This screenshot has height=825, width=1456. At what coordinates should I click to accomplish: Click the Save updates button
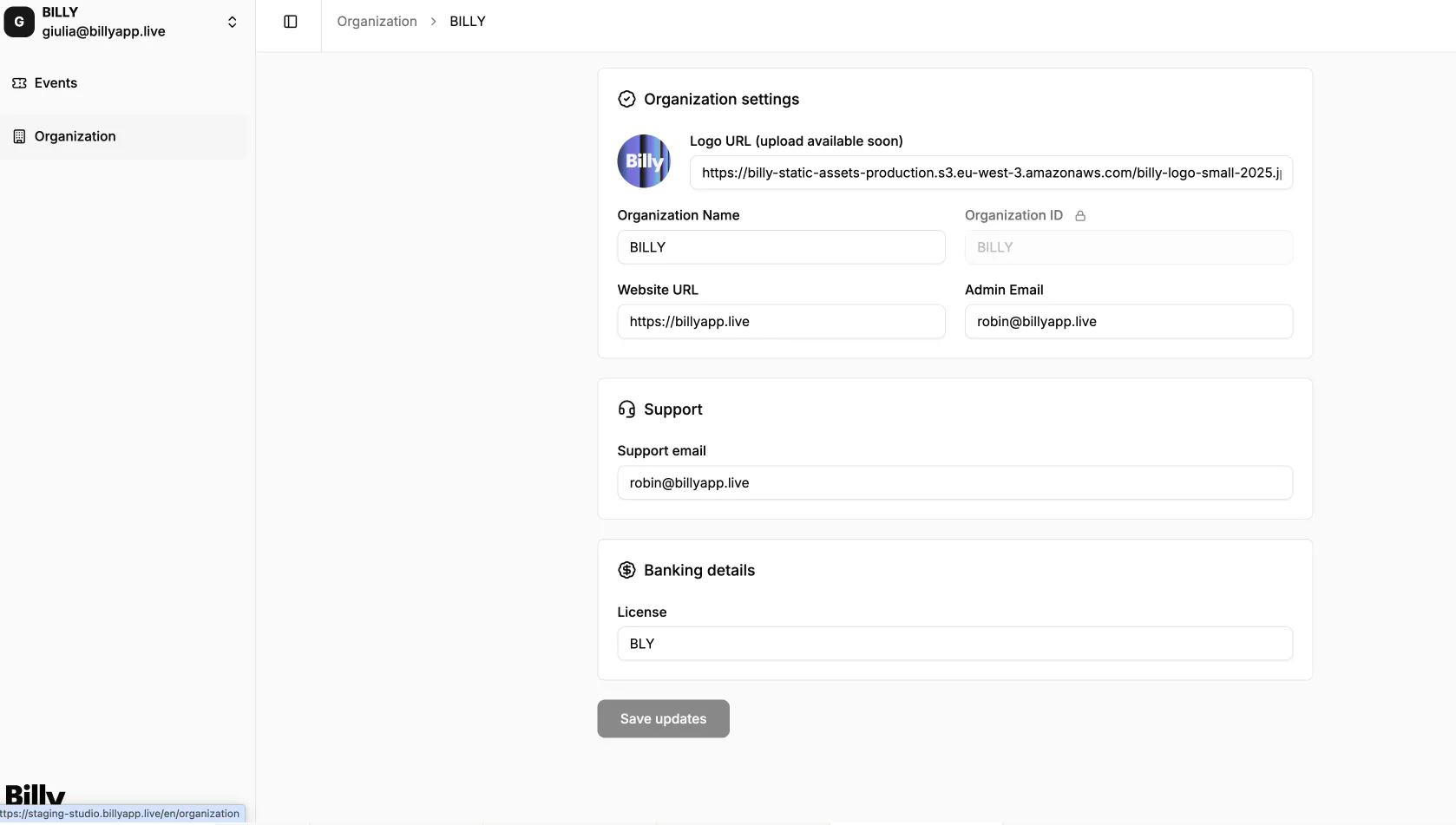(663, 719)
